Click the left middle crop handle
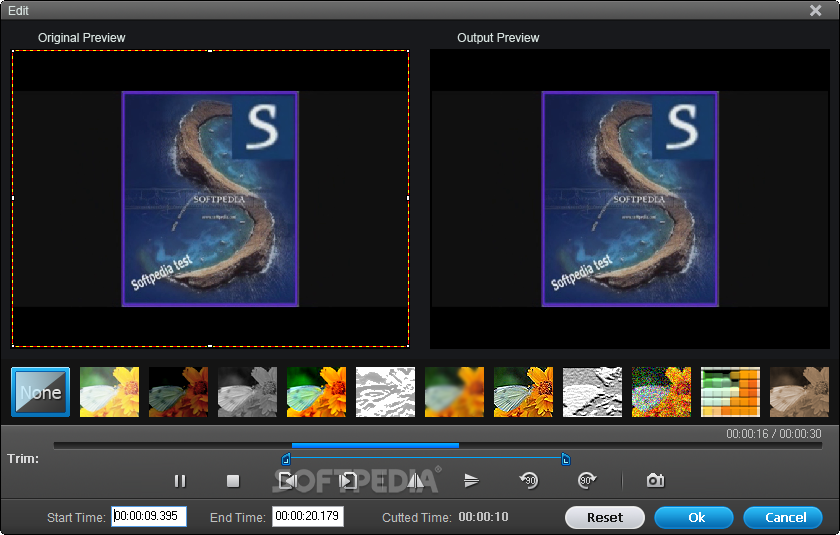This screenshot has height=535, width=840. pyautogui.click(x=12, y=198)
